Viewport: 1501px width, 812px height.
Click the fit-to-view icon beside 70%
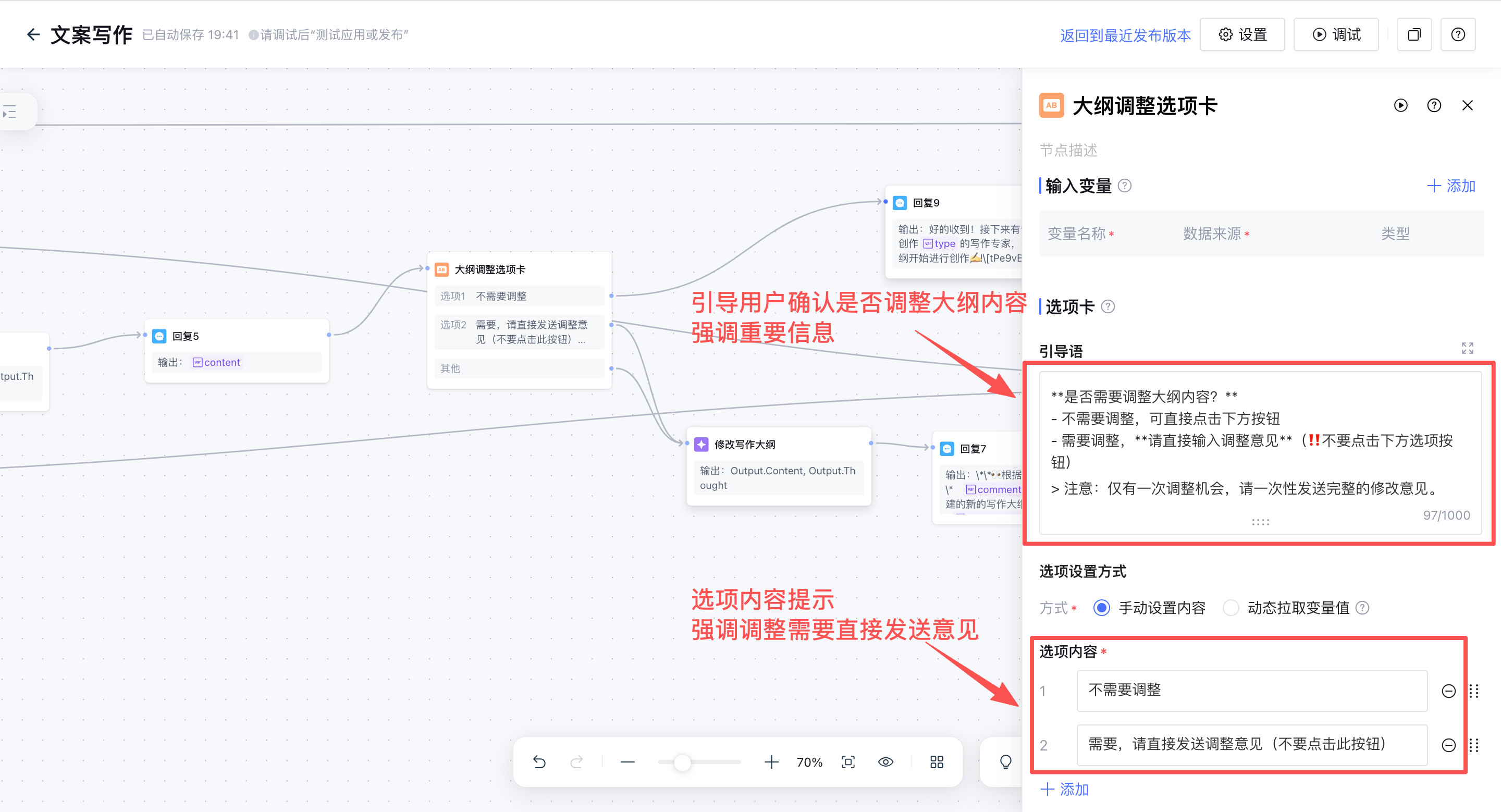pos(848,762)
